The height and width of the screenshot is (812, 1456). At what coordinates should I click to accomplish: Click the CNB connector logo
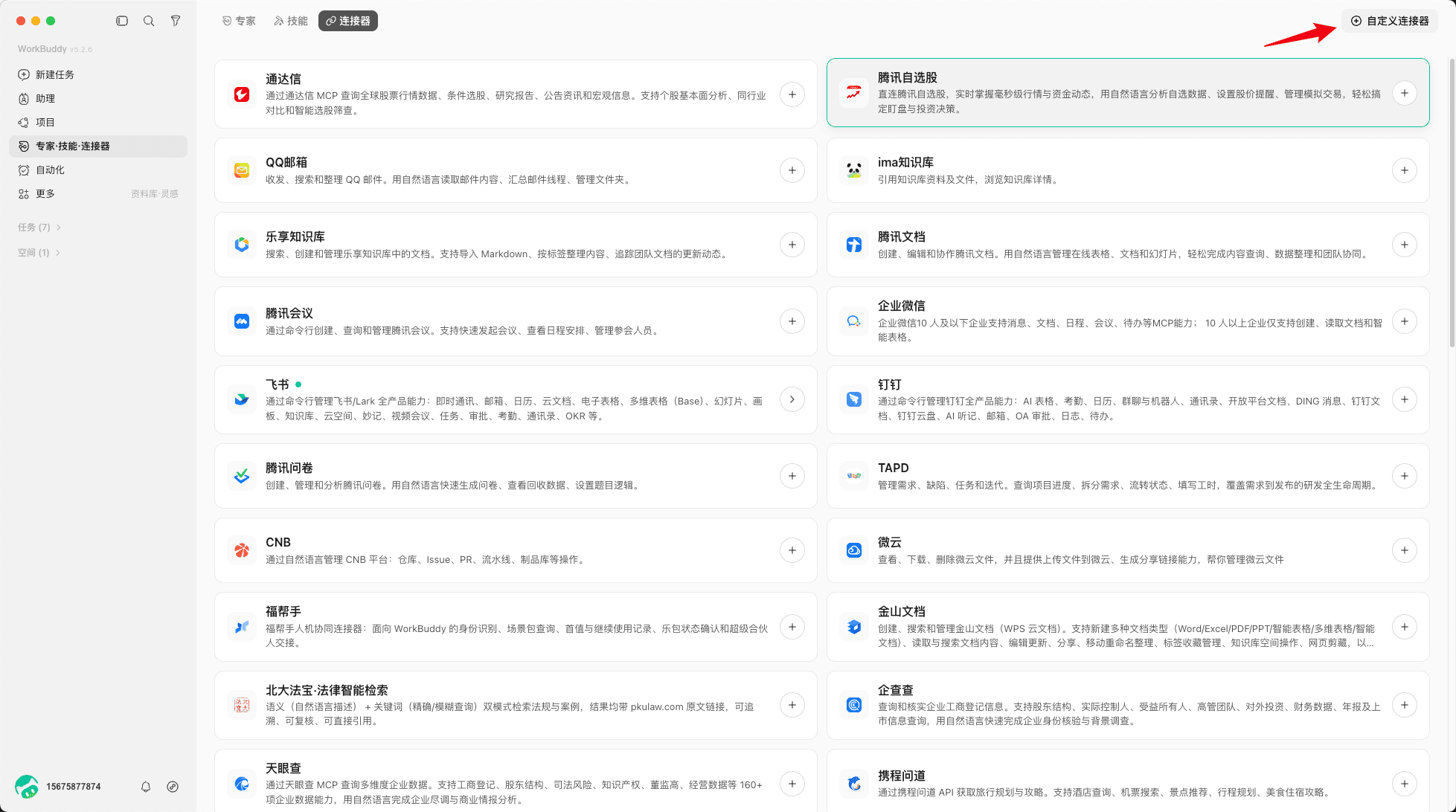pyautogui.click(x=242, y=550)
